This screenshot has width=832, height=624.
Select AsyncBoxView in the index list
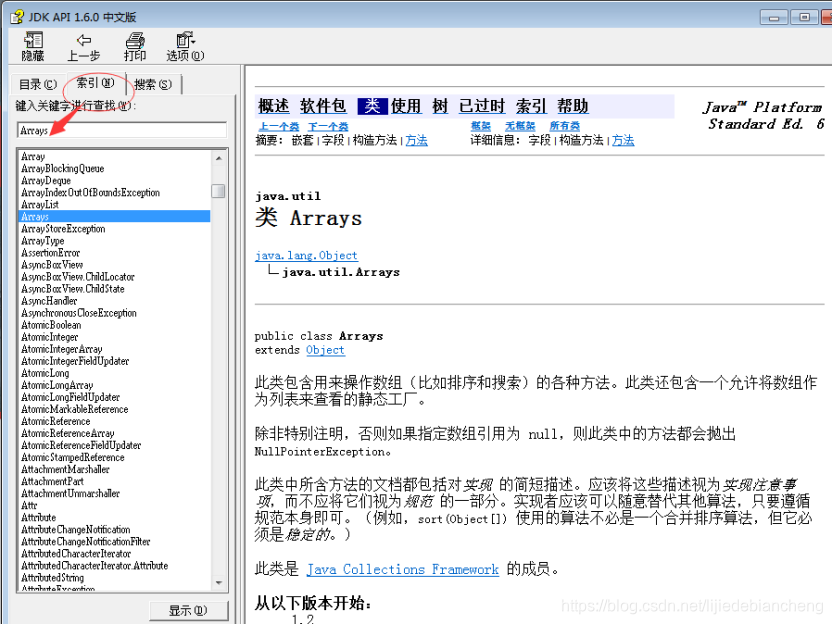pyautogui.click(x=52, y=265)
